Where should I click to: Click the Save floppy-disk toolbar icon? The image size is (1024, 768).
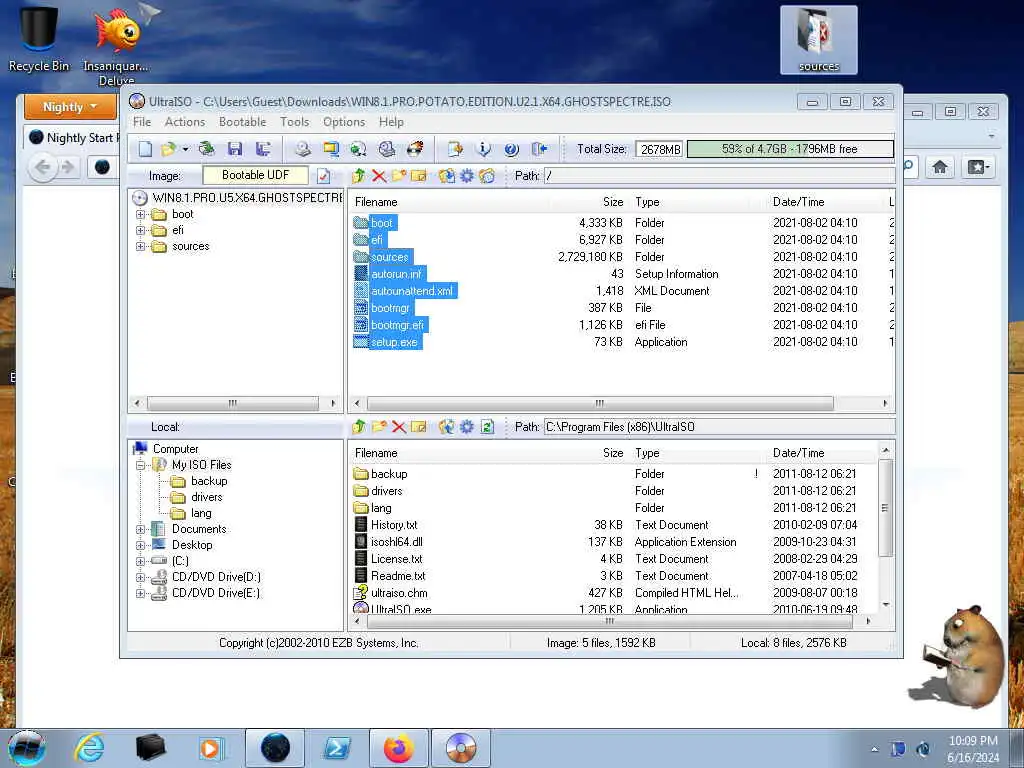pos(235,149)
